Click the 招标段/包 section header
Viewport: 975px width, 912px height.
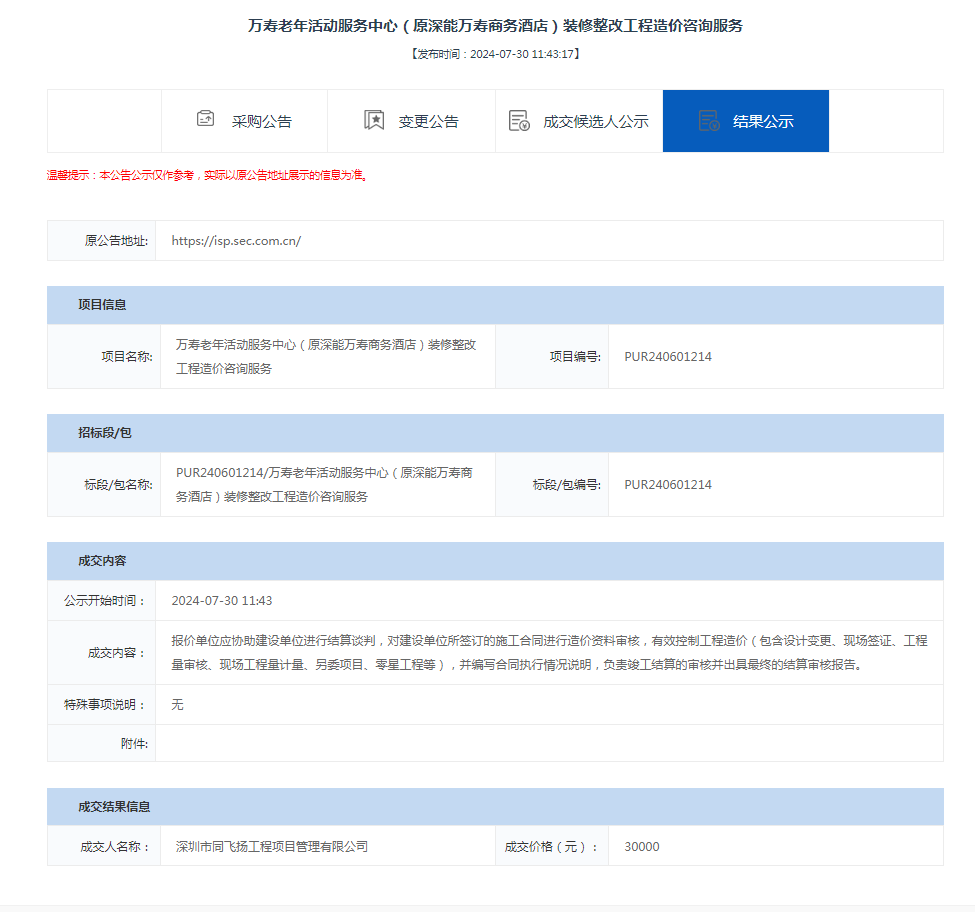click(x=105, y=433)
